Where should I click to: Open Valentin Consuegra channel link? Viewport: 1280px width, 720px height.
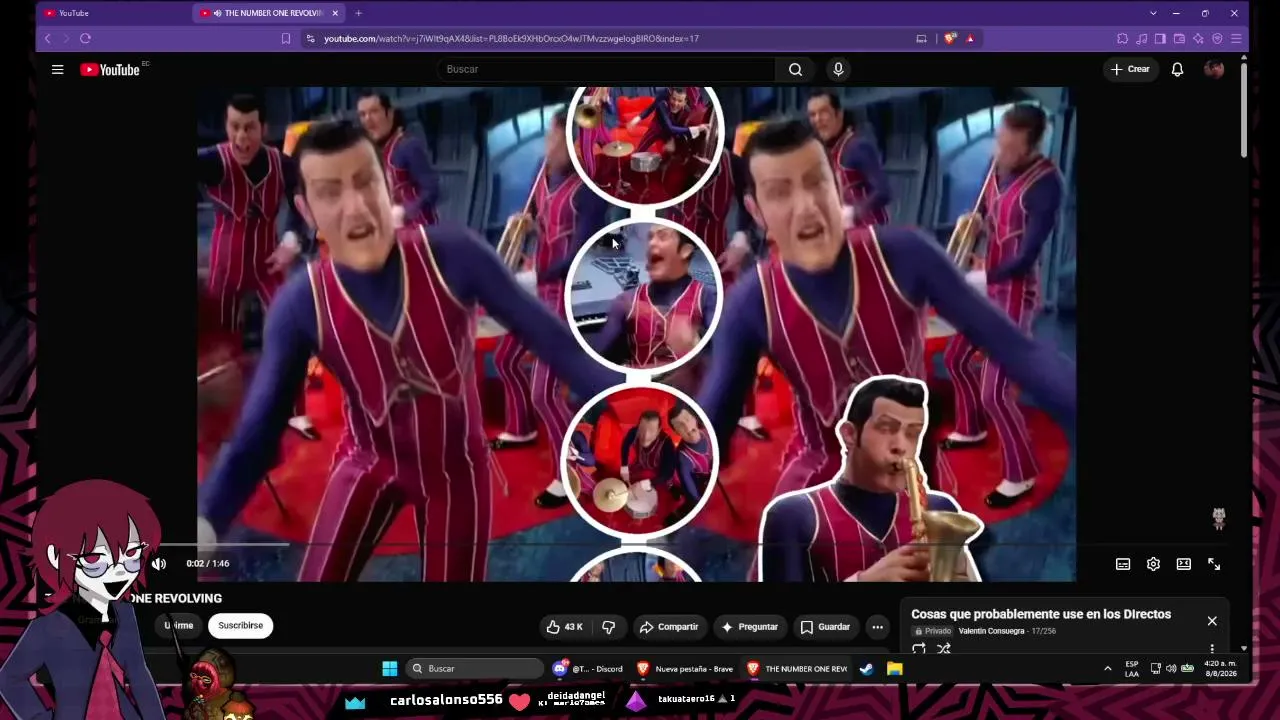coord(991,631)
